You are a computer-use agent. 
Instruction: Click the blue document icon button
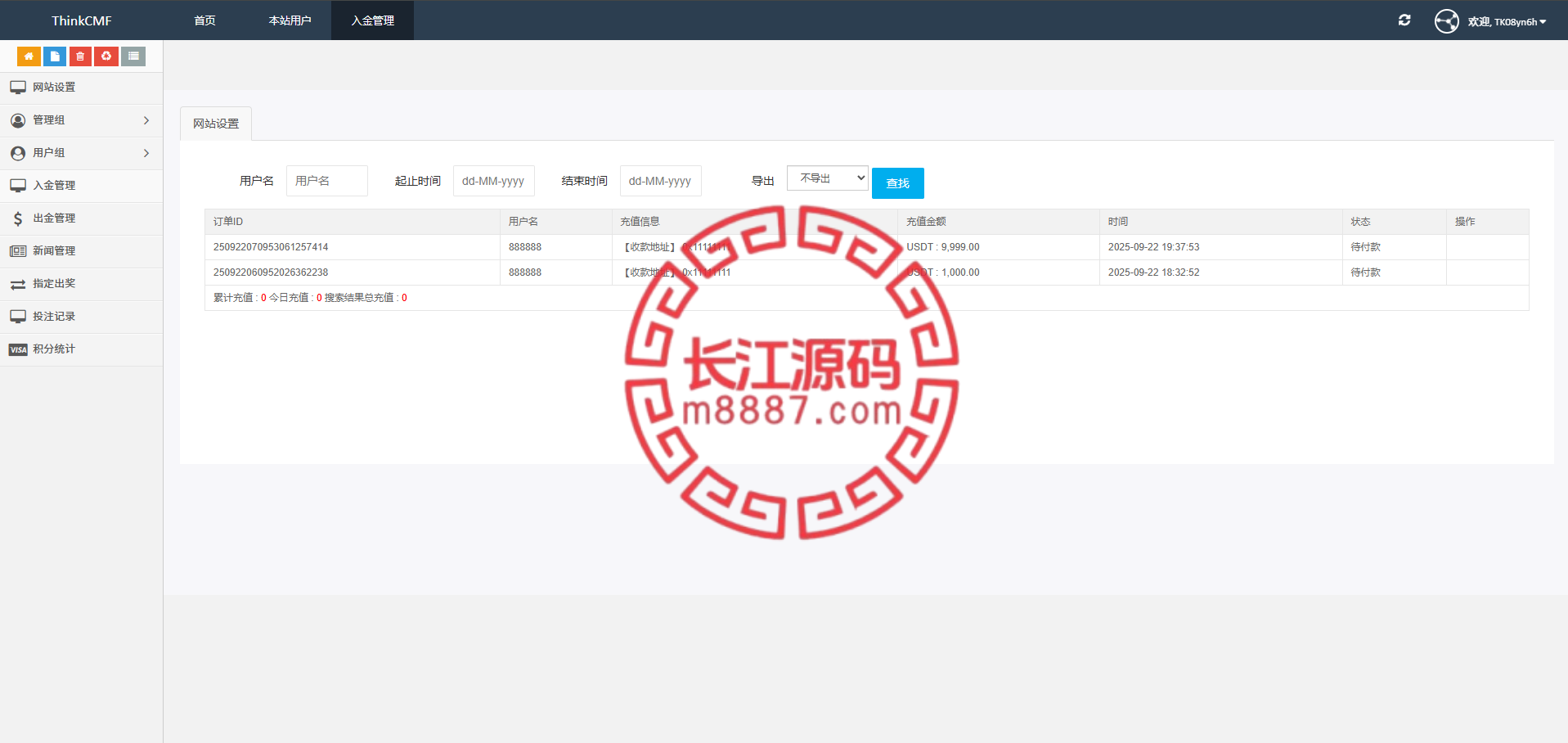[55, 56]
